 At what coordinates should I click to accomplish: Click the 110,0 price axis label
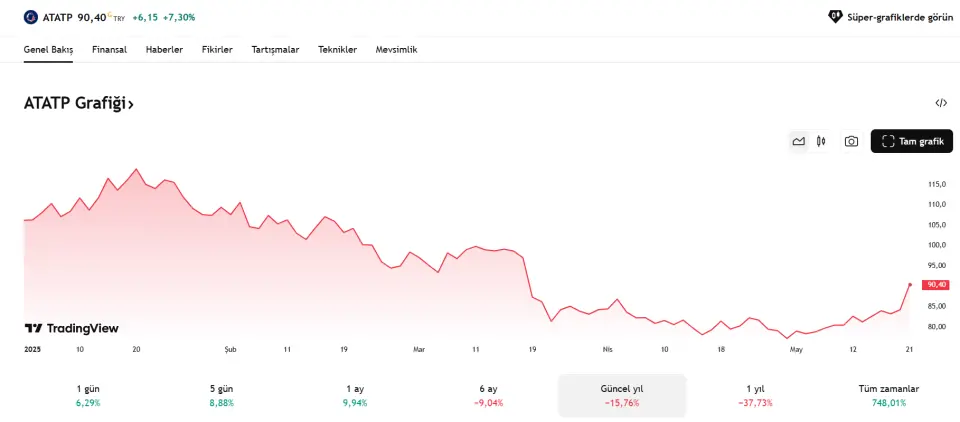click(x=937, y=204)
